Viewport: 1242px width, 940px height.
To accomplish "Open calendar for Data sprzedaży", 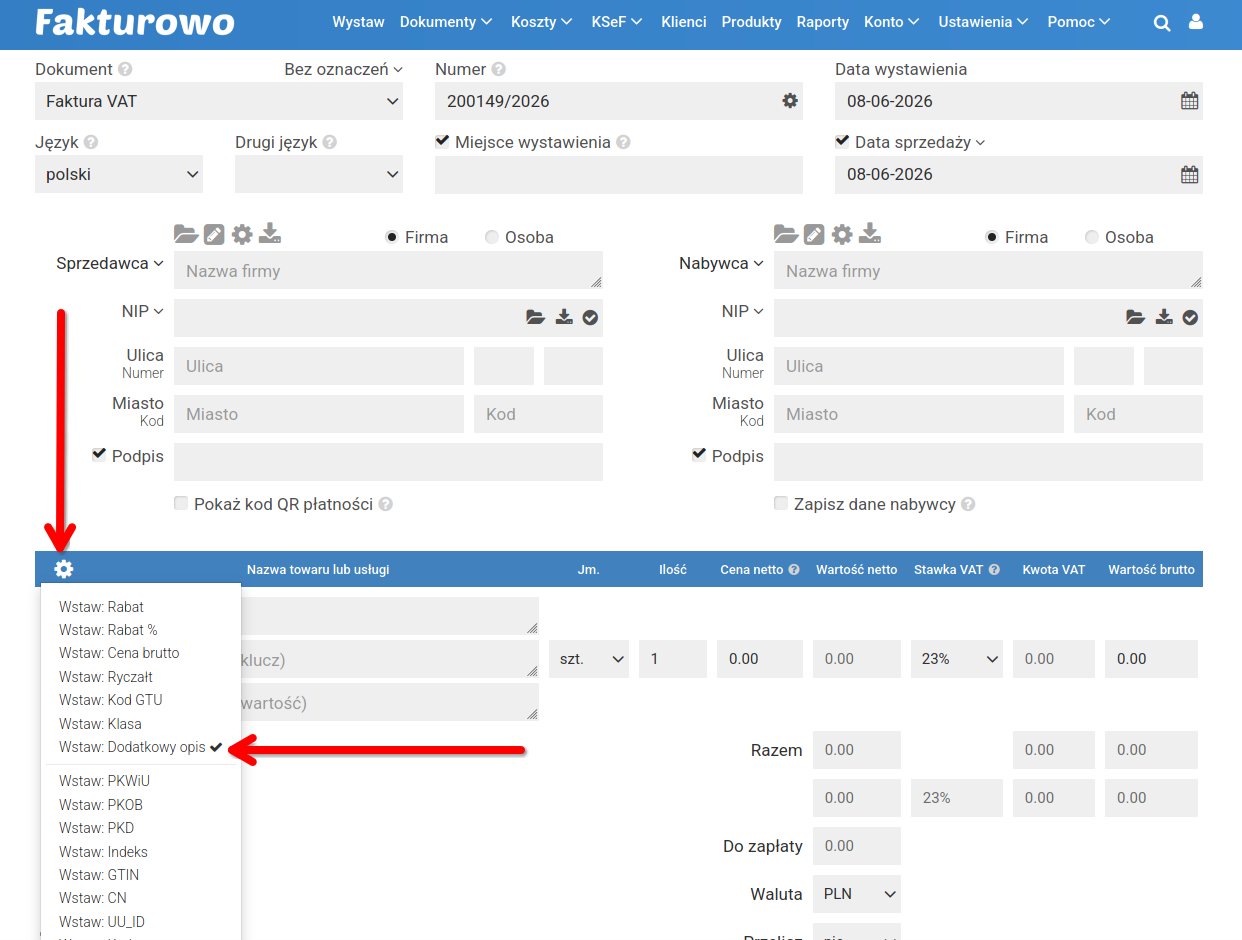I will click(1189, 174).
